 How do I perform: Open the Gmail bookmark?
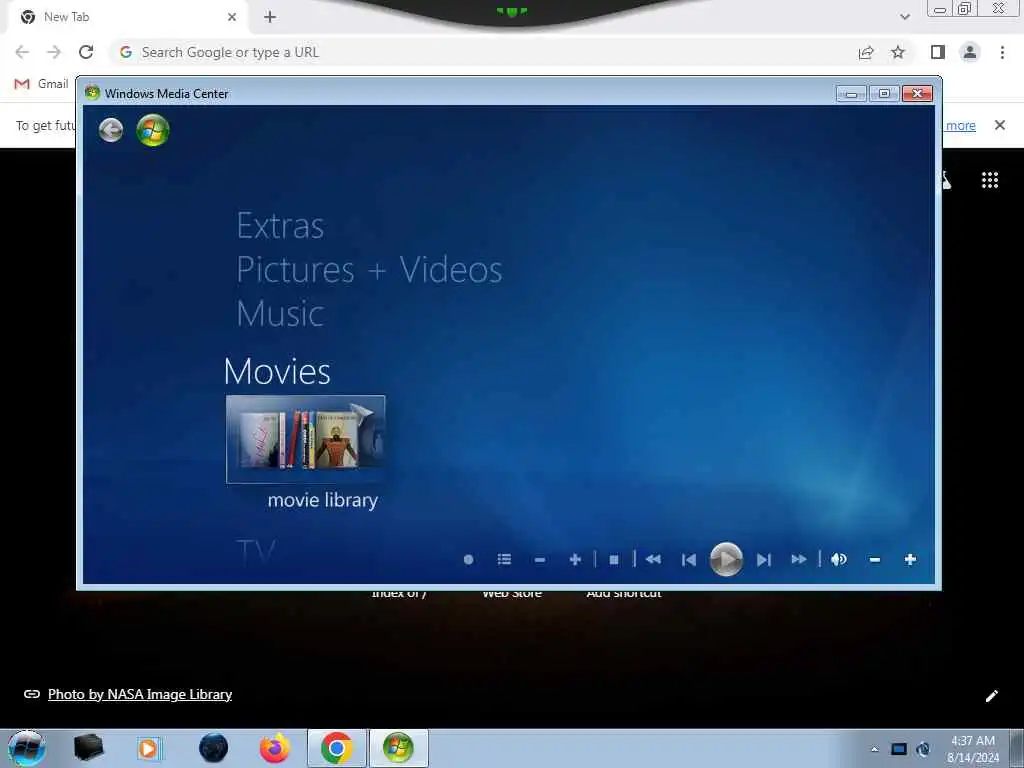pos(41,84)
